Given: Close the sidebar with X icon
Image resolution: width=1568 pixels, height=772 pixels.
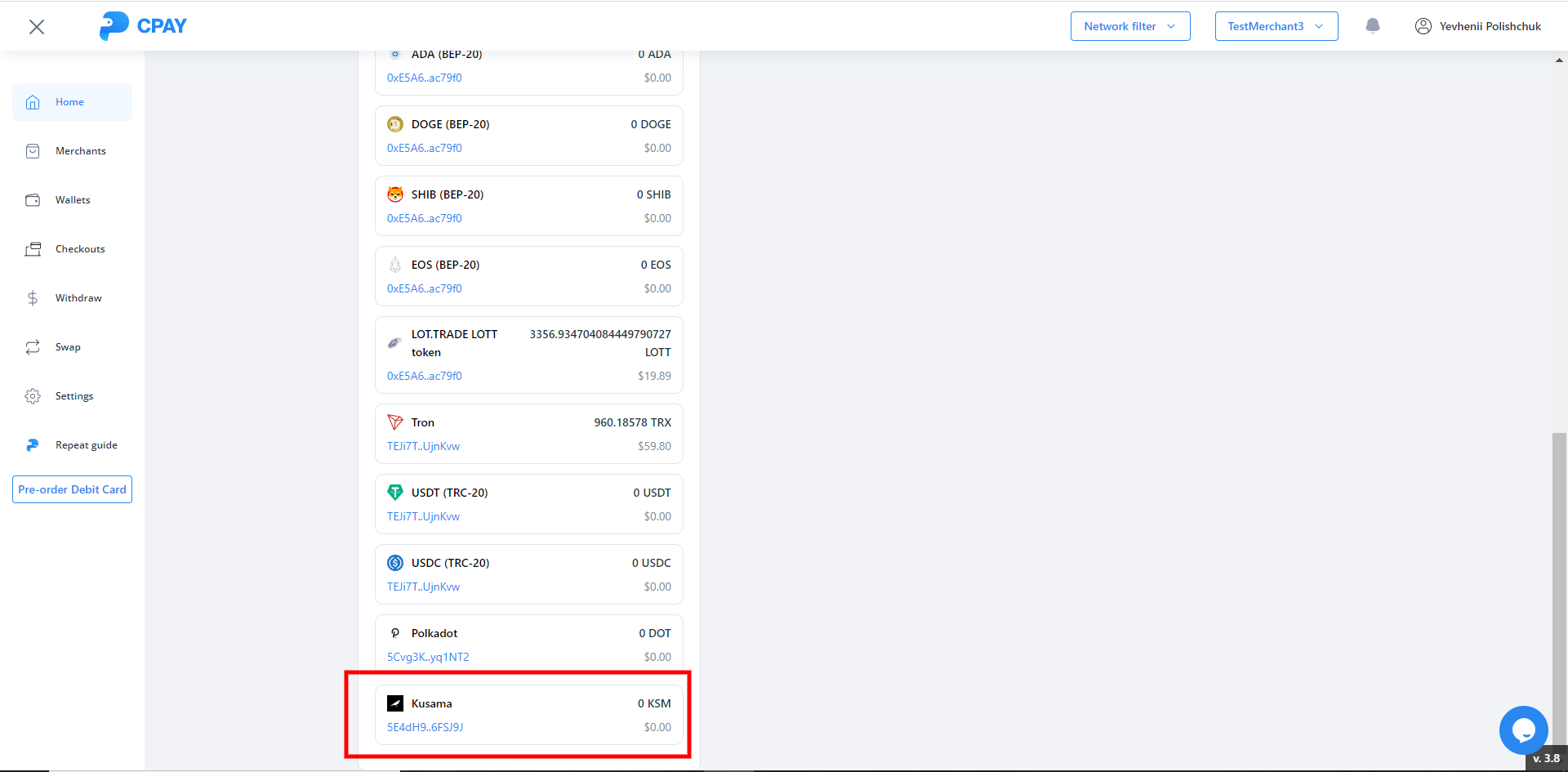Looking at the screenshot, I should pos(37,27).
